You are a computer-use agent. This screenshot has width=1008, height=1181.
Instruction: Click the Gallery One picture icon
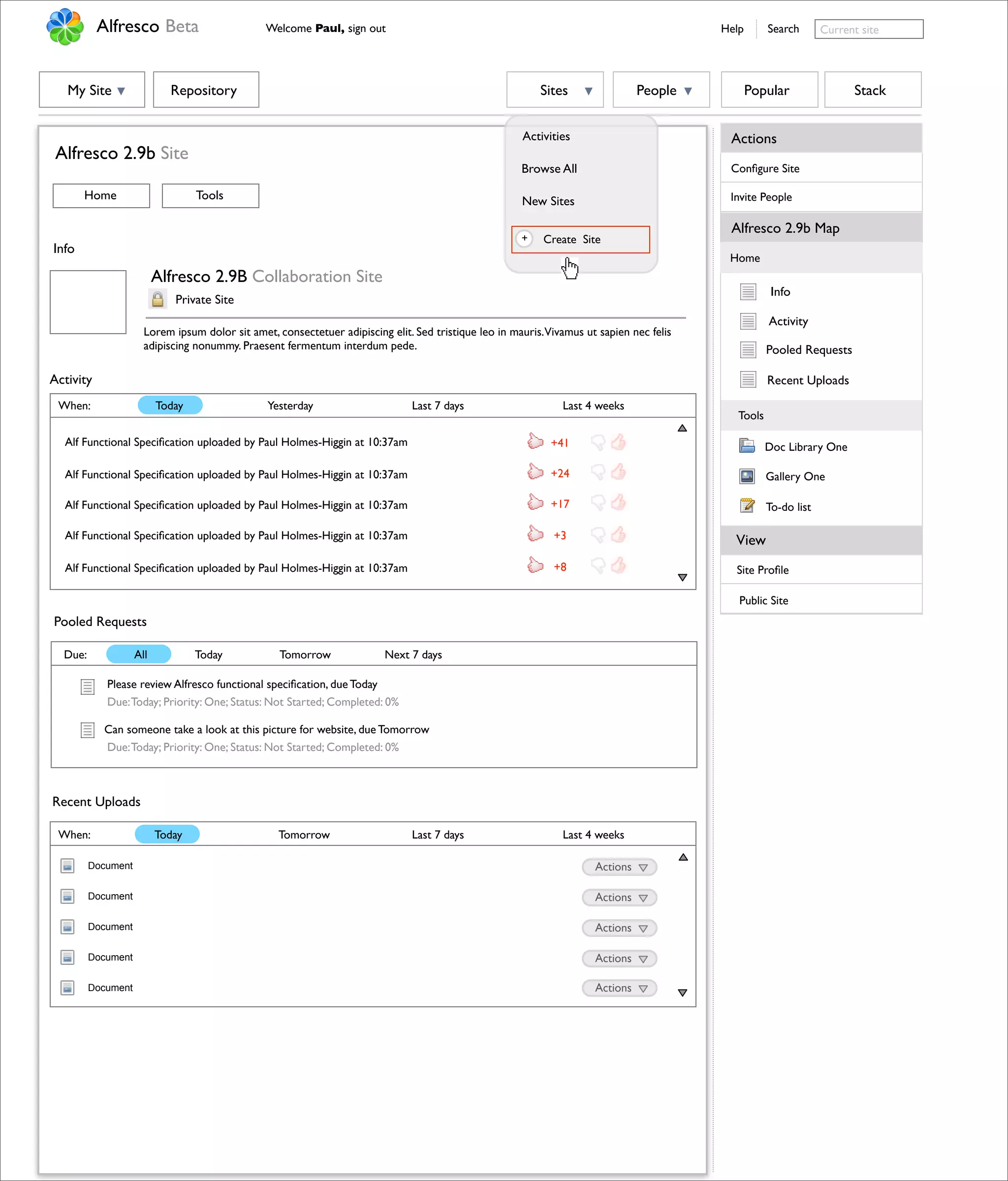coord(747,476)
